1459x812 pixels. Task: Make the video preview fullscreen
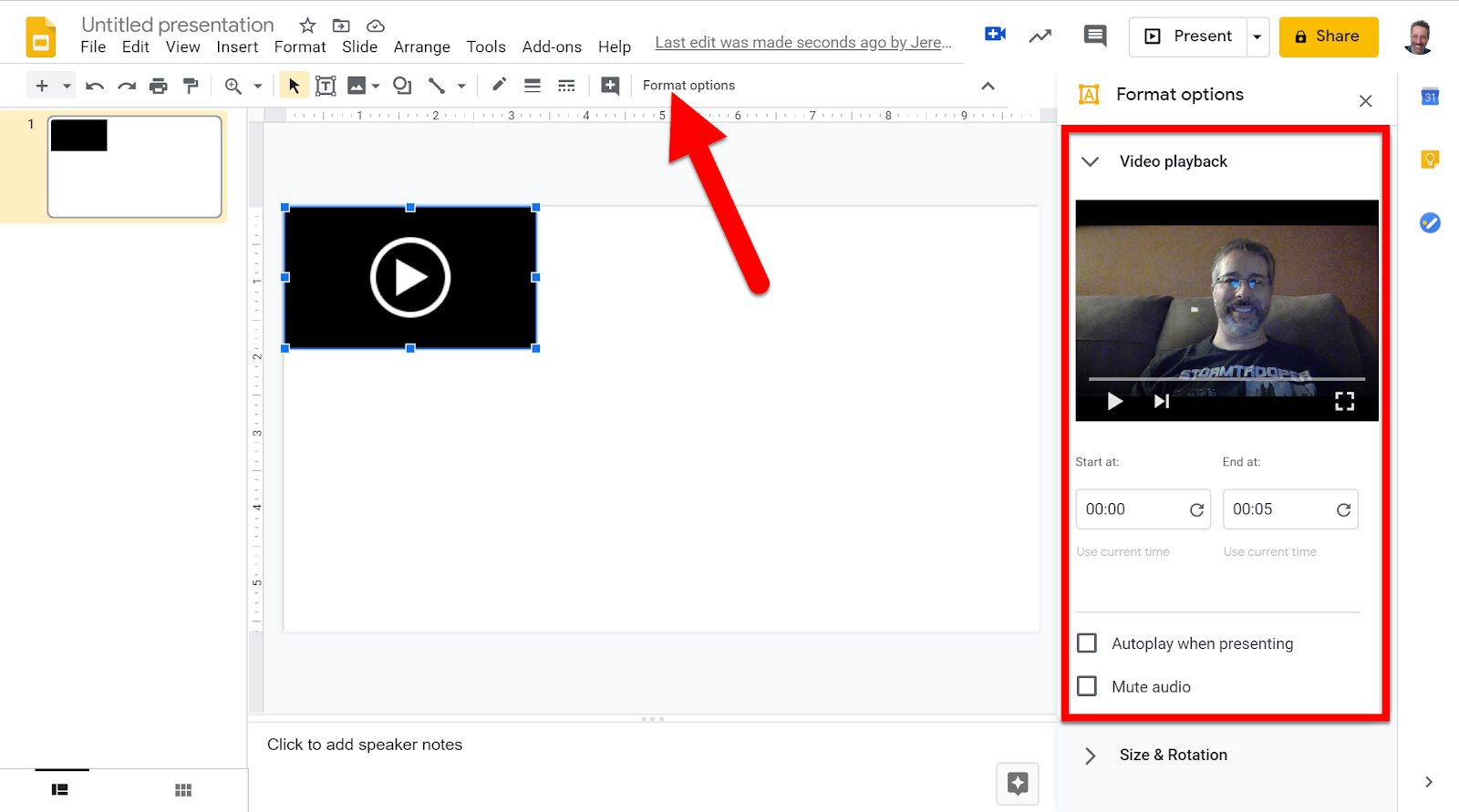tap(1345, 401)
